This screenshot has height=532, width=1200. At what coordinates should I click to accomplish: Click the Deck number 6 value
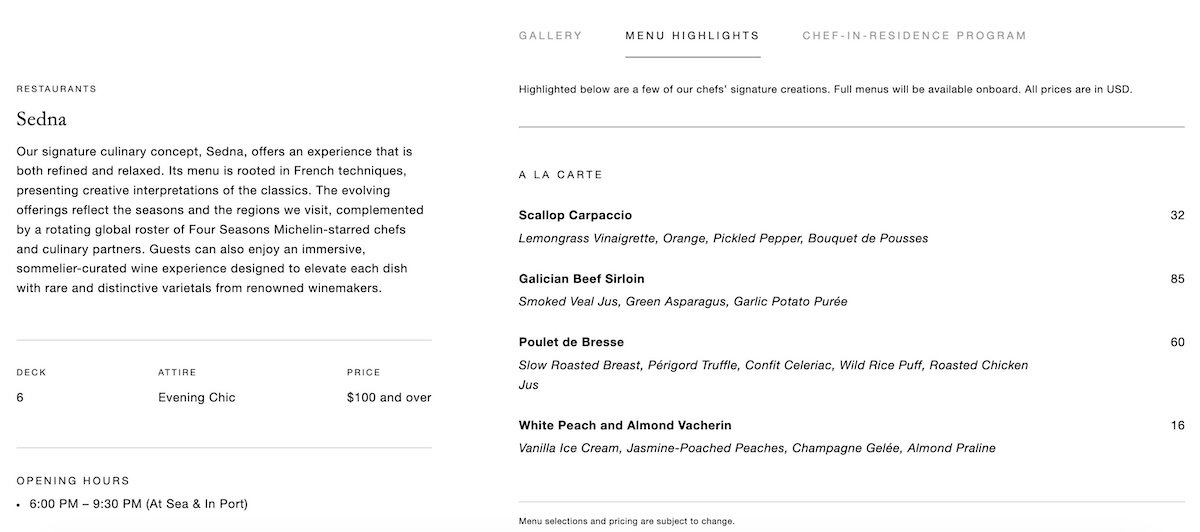[x=20, y=397]
